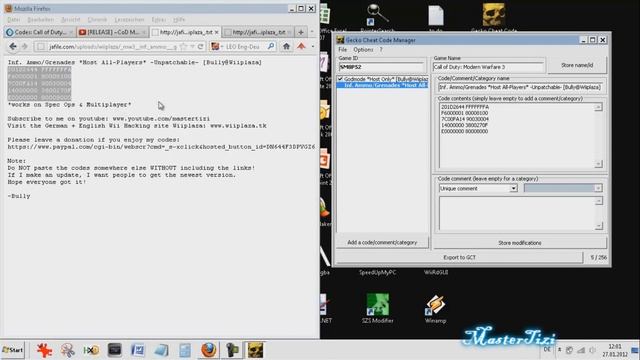Screen dimensions: 640x360
Task: Click Gecko skull icon in taskbar
Action: click(x=256, y=350)
